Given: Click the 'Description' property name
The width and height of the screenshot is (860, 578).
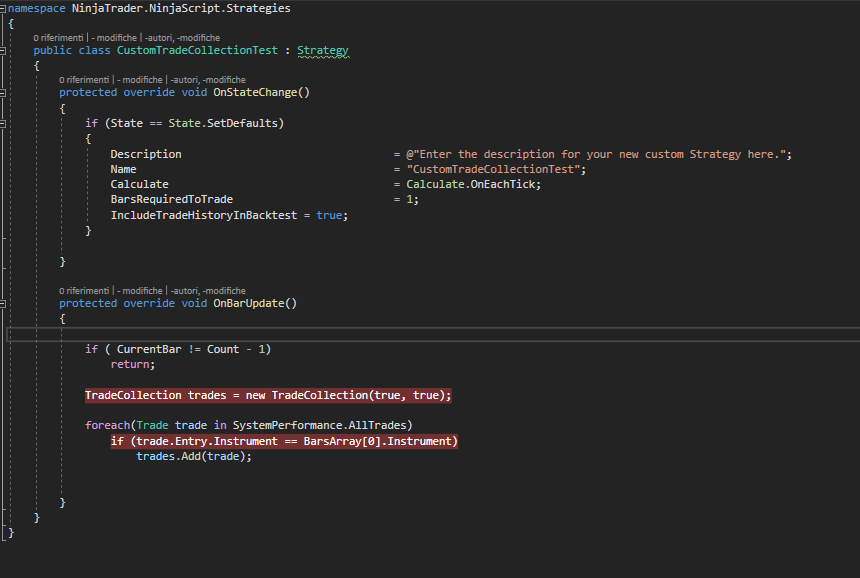Looking at the screenshot, I should (146, 154).
